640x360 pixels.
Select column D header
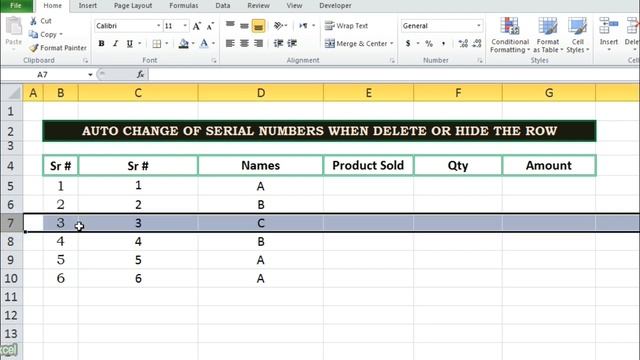click(260, 93)
